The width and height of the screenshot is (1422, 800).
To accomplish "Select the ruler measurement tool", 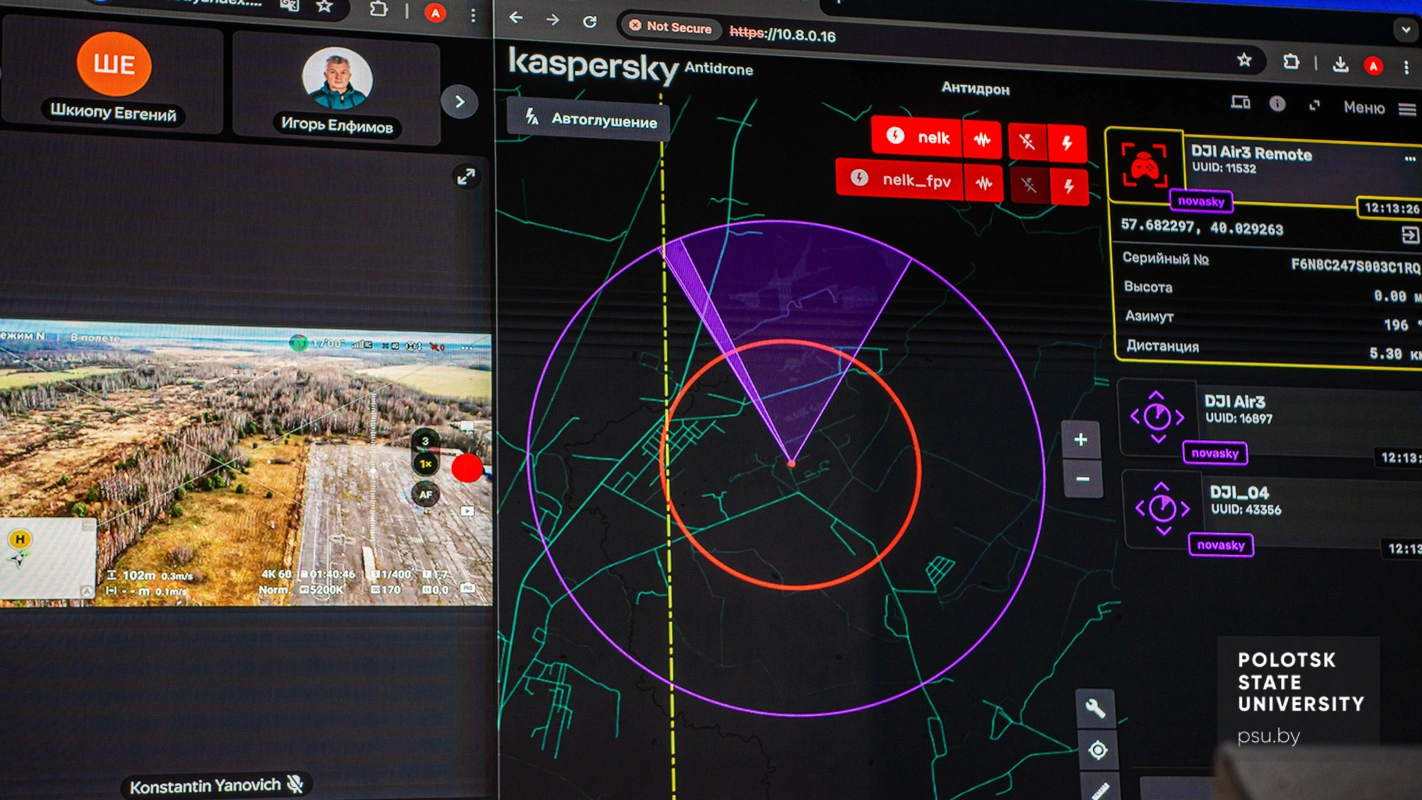I will click(1099, 790).
